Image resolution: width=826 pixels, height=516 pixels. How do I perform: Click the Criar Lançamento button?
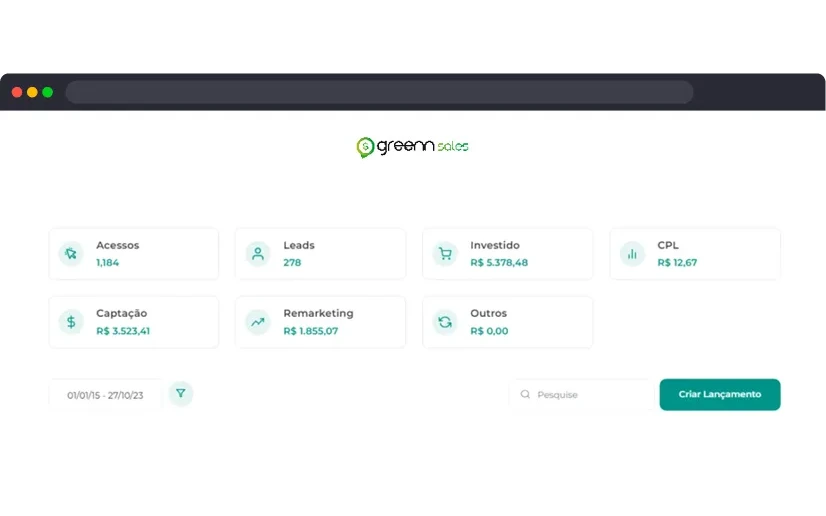720,394
